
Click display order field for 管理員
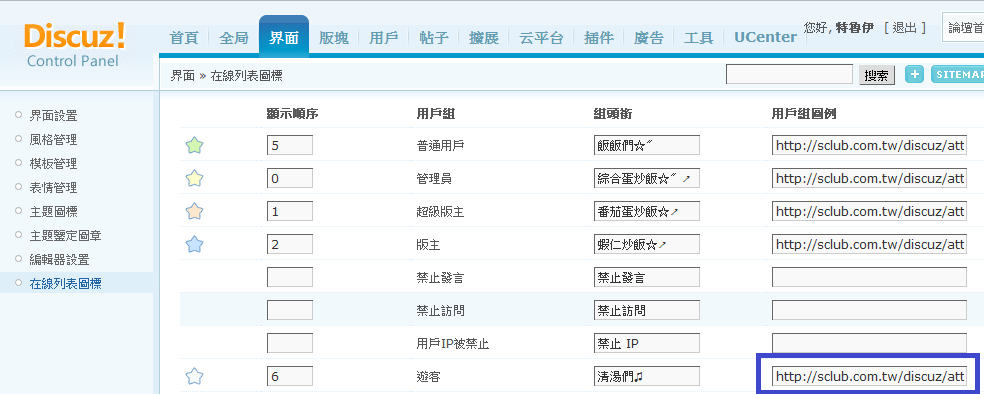289,179
